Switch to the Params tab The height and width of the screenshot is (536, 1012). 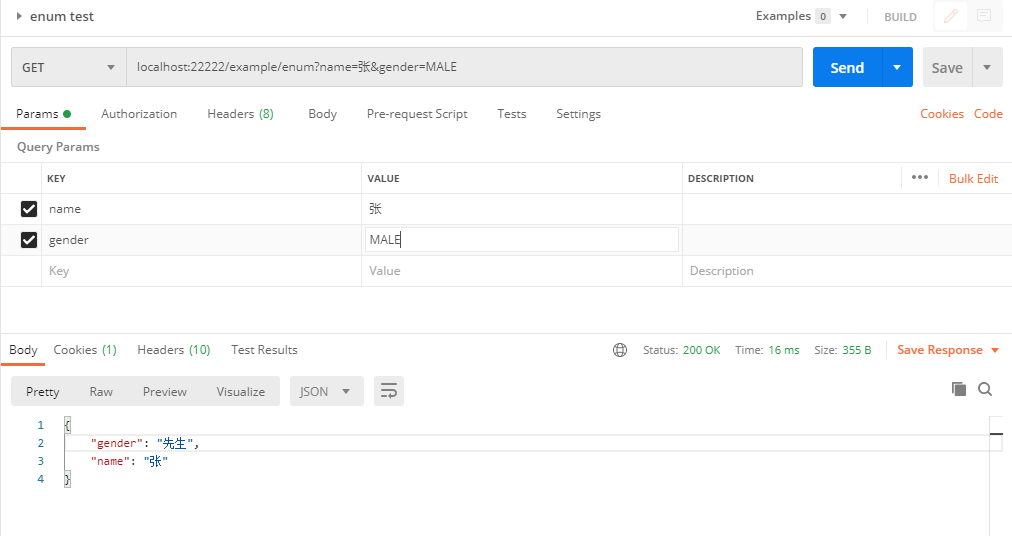click(x=43, y=114)
